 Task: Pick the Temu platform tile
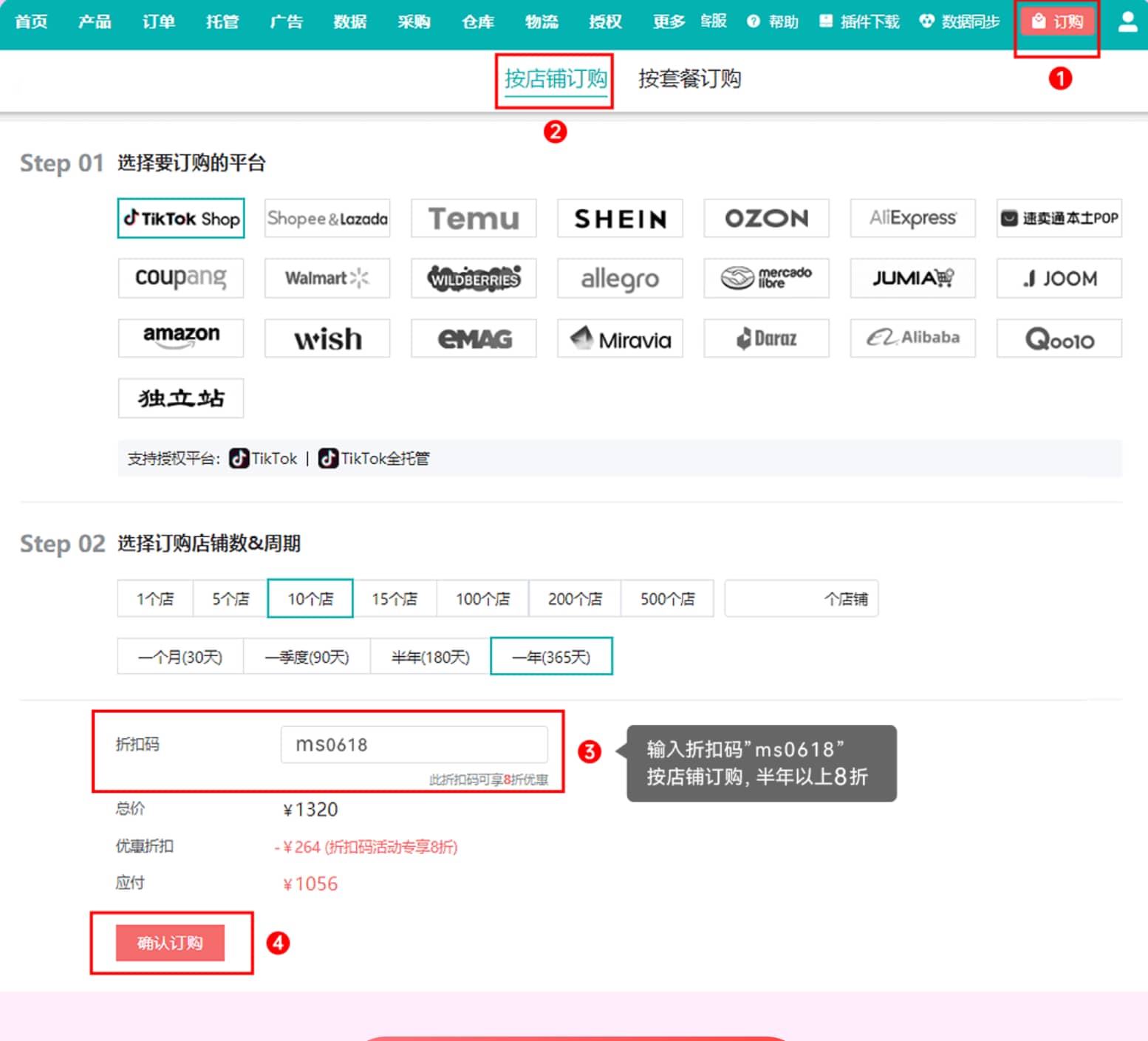pyautogui.click(x=474, y=218)
